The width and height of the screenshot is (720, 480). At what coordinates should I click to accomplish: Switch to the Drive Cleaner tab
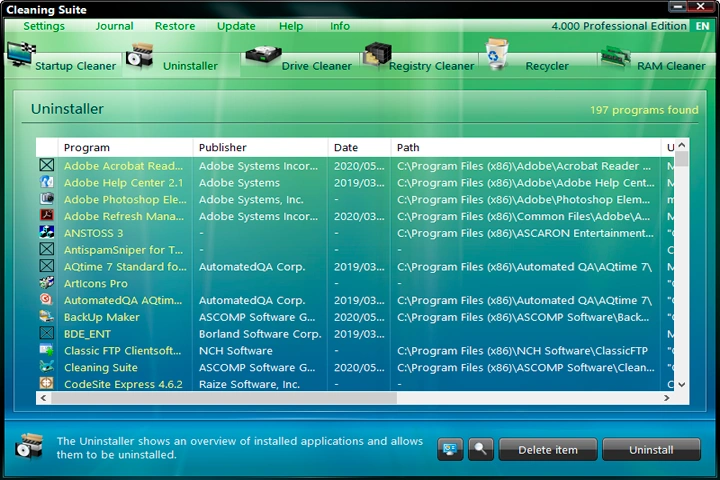[317, 66]
